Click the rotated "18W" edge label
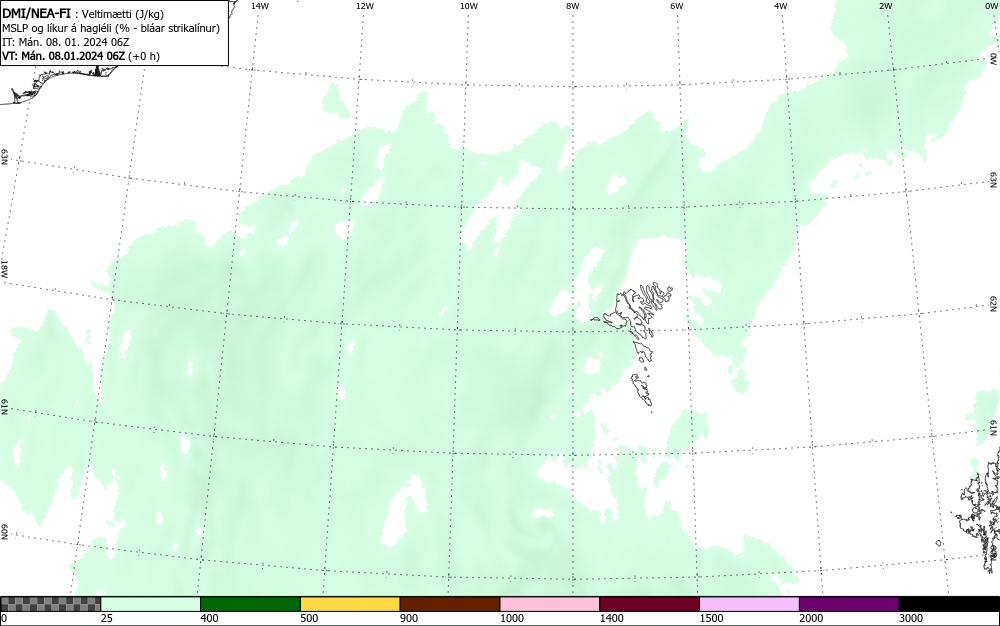 (4, 268)
